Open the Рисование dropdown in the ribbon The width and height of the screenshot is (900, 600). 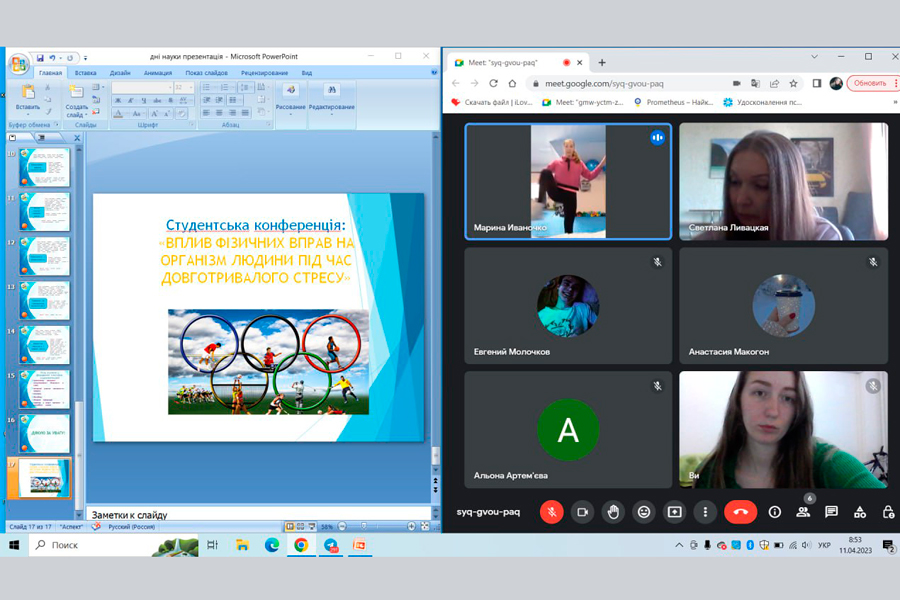click(x=290, y=113)
